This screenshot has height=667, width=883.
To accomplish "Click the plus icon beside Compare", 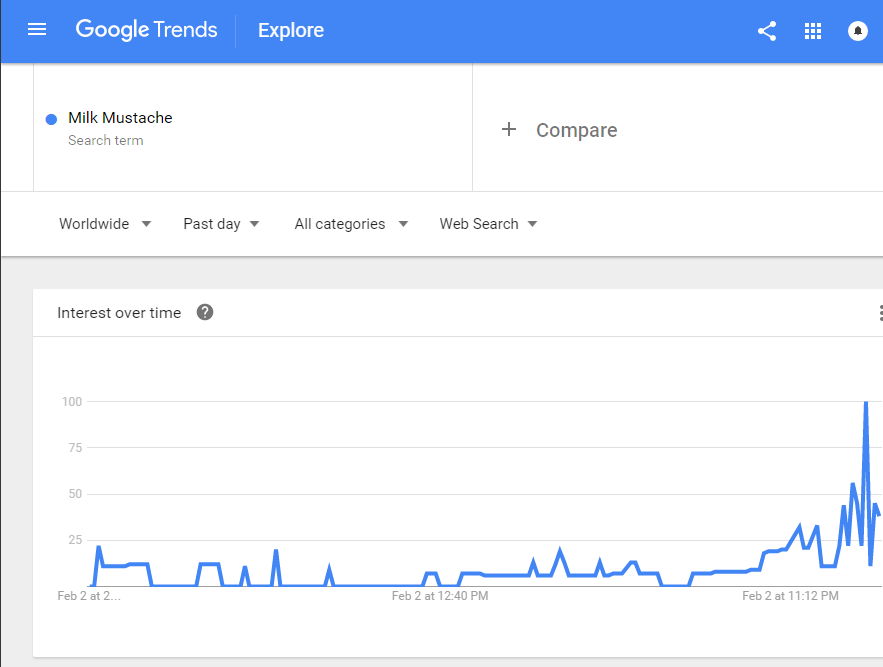I will coord(509,129).
